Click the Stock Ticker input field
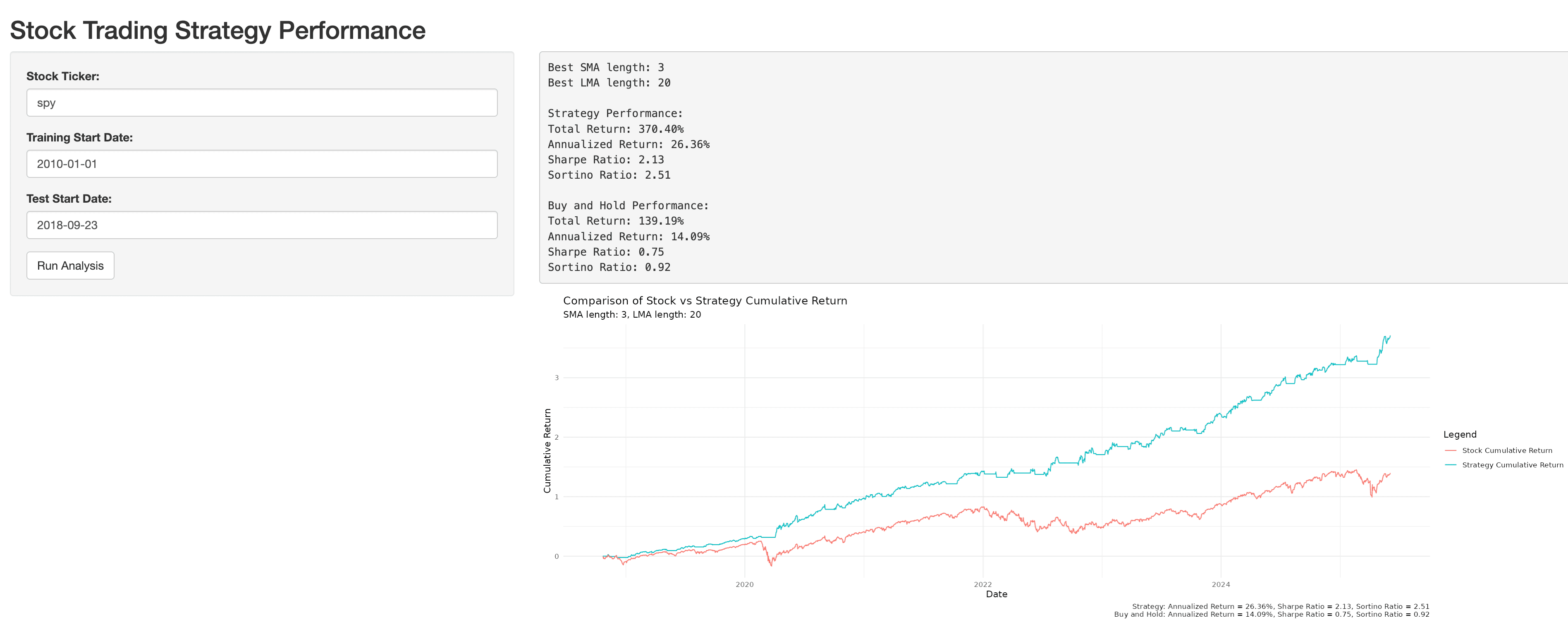The height and width of the screenshot is (632, 1568). (x=262, y=103)
